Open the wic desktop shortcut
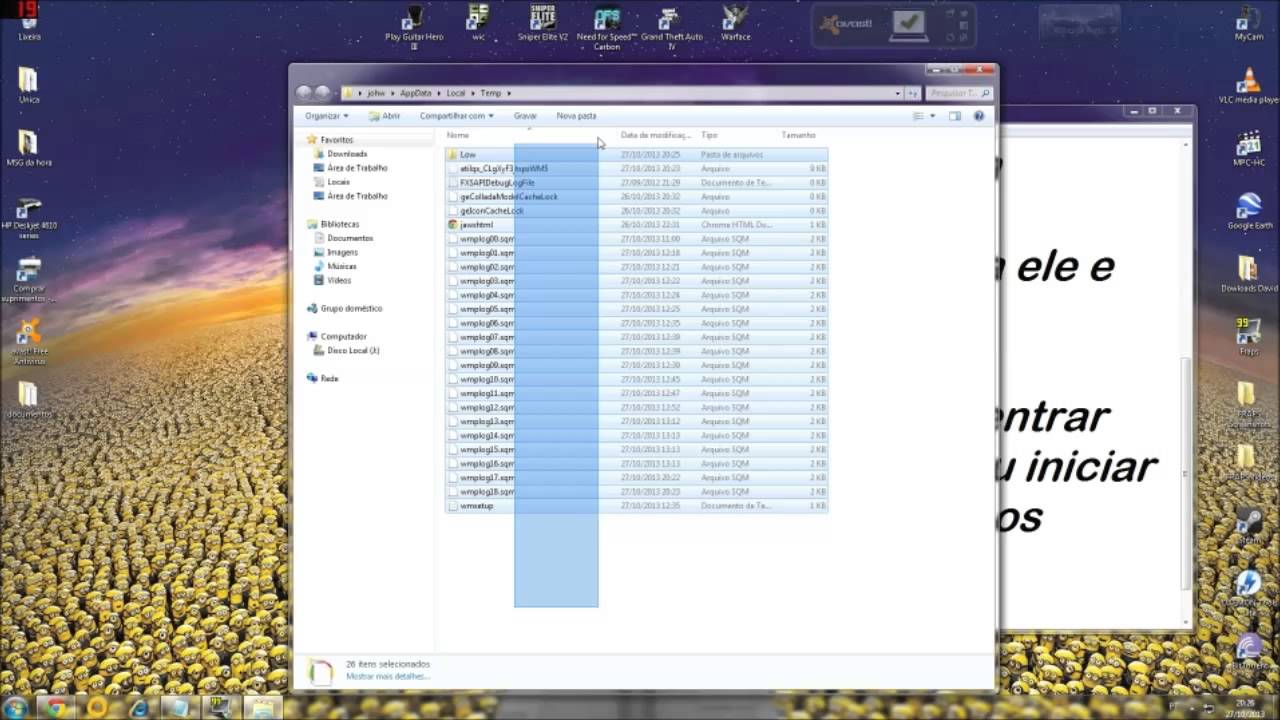 point(478,22)
